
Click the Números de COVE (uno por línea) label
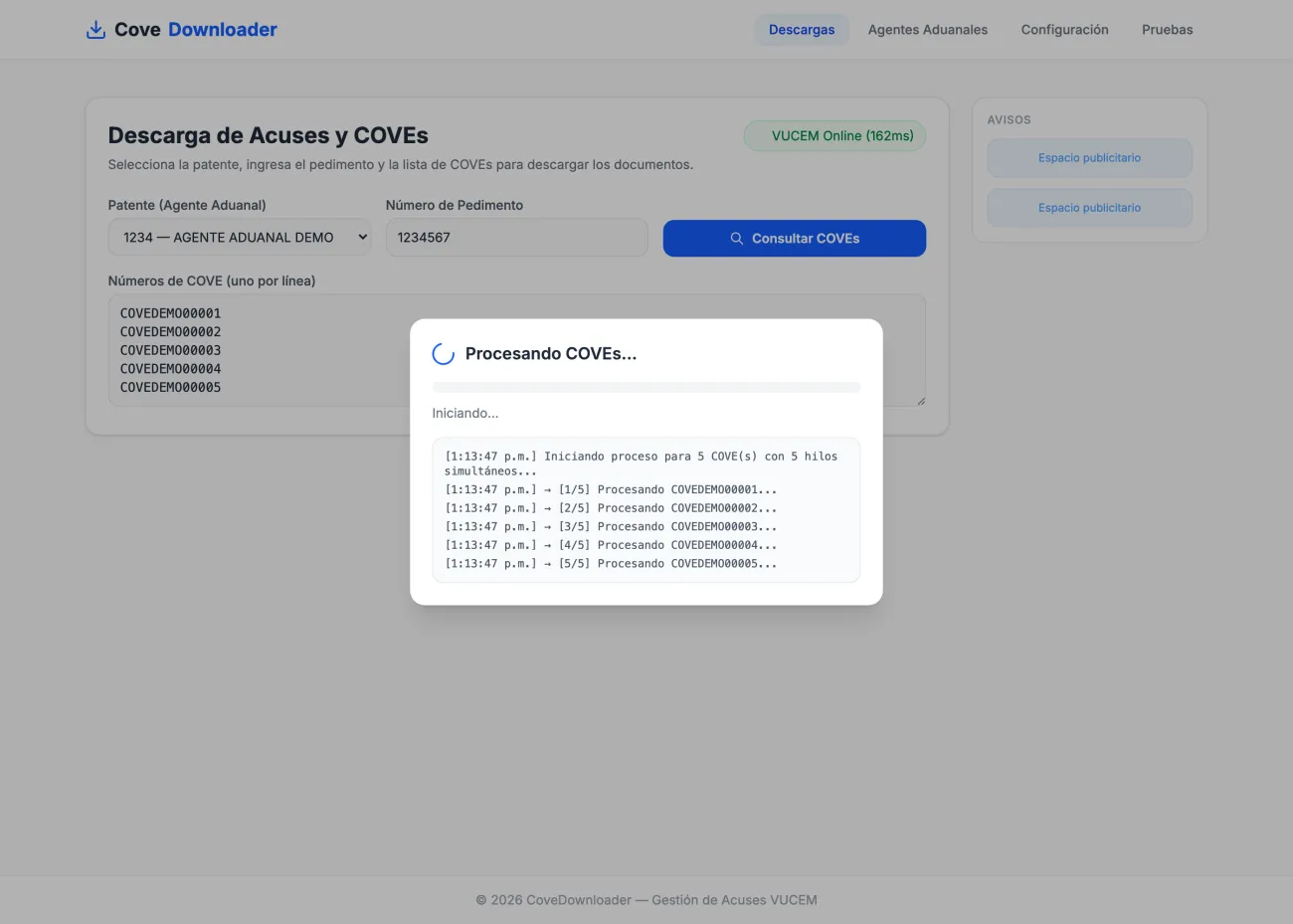click(212, 281)
